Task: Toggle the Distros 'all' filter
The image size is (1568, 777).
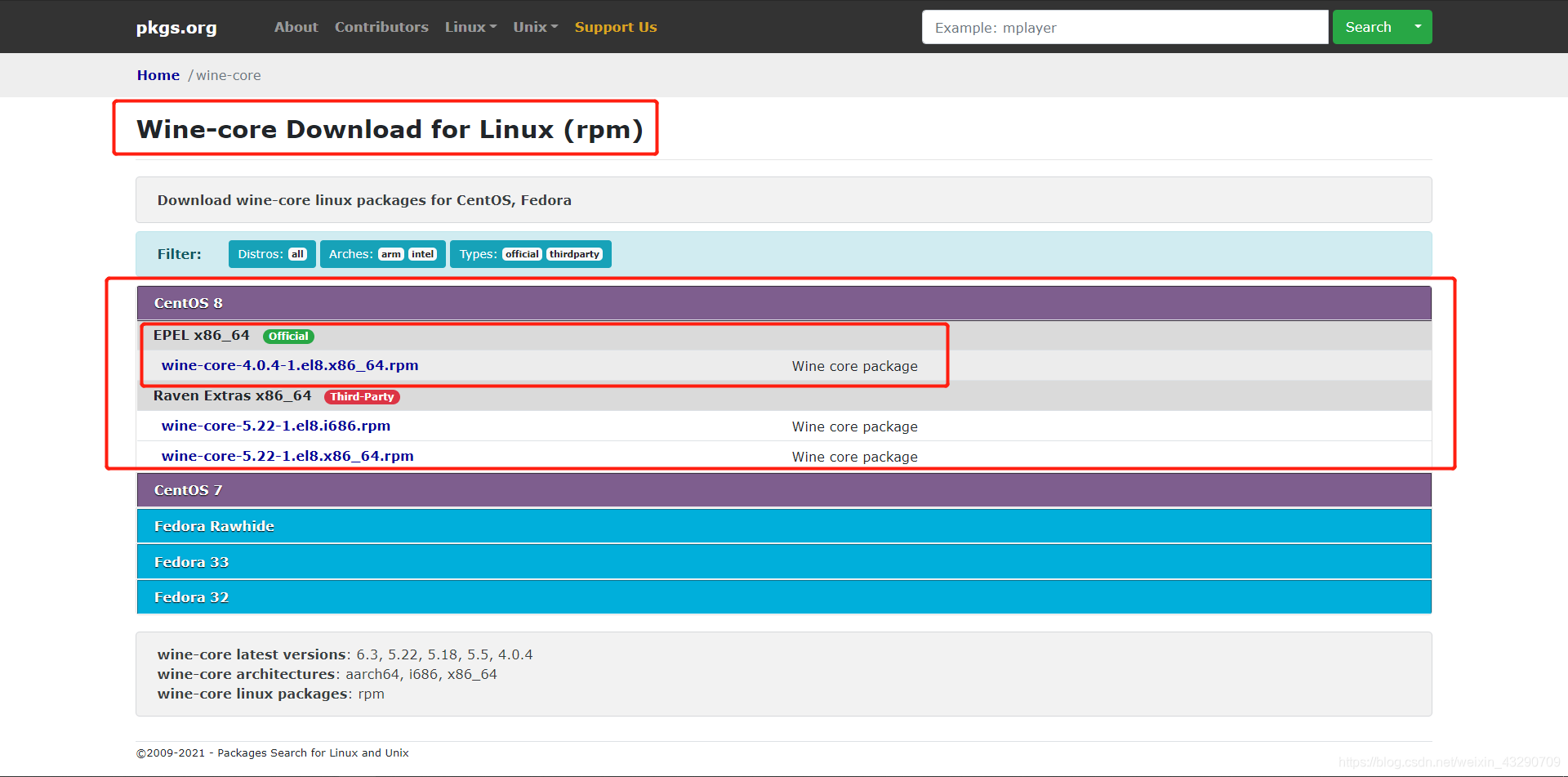Action: [x=297, y=254]
